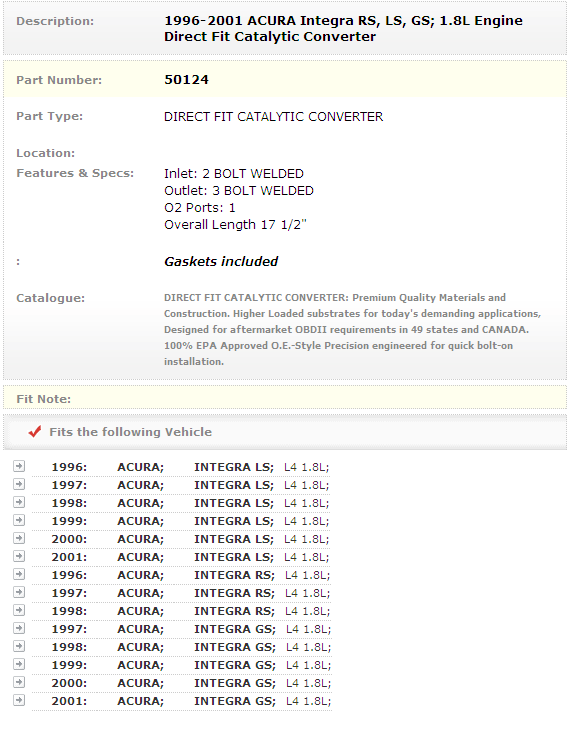570x733 pixels.
Task: Click arrow icon beside 2000 Integra GS
Action: [19, 682]
